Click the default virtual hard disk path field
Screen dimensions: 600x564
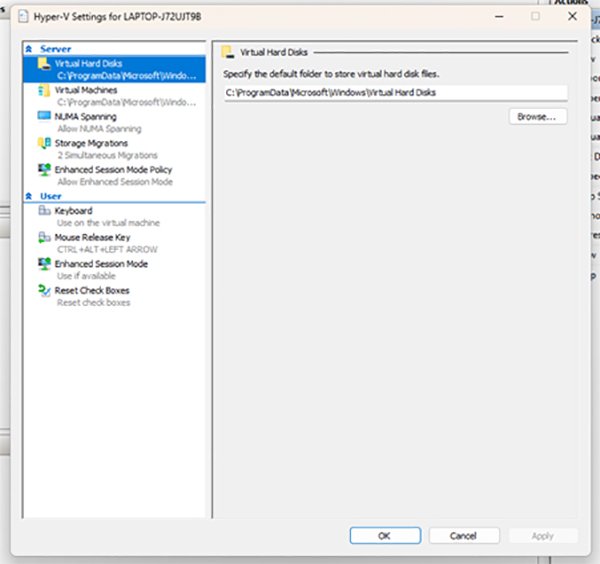coord(395,93)
